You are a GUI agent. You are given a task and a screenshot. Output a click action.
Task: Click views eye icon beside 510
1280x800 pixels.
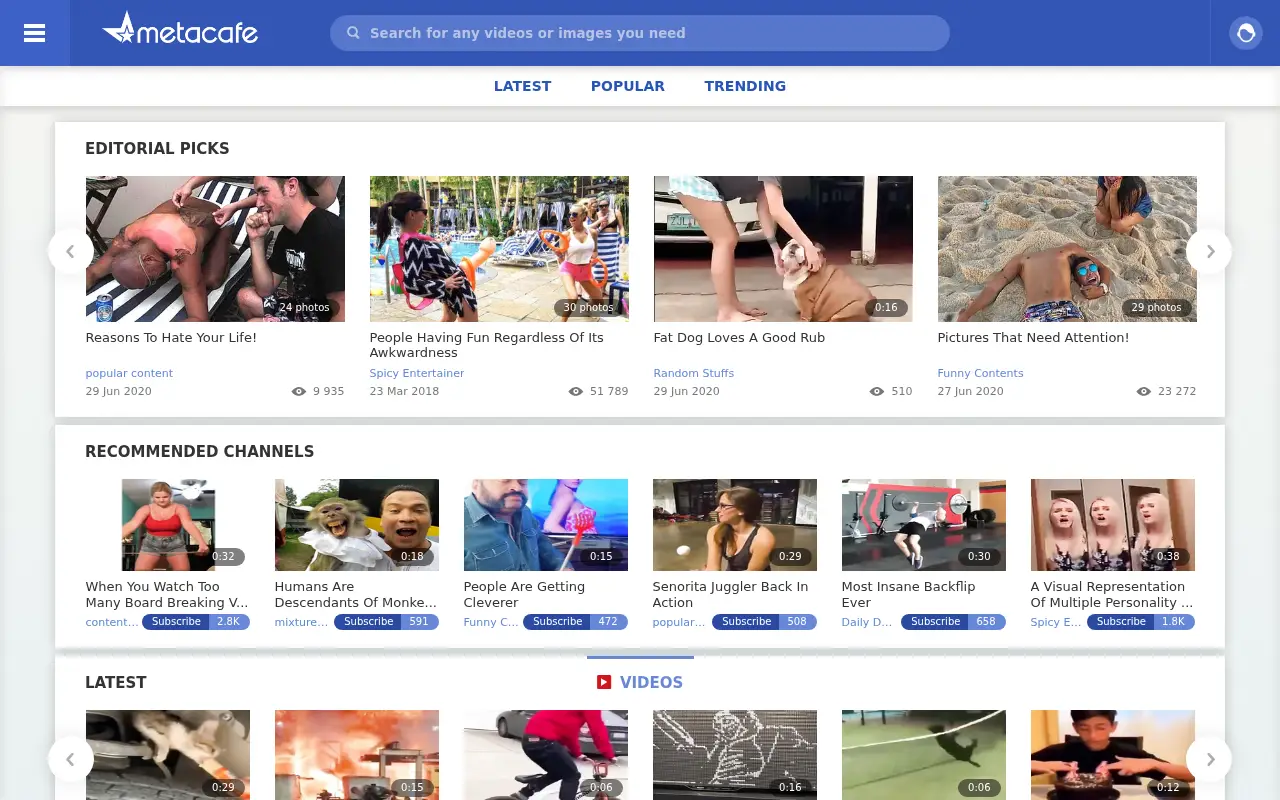click(x=877, y=391)
